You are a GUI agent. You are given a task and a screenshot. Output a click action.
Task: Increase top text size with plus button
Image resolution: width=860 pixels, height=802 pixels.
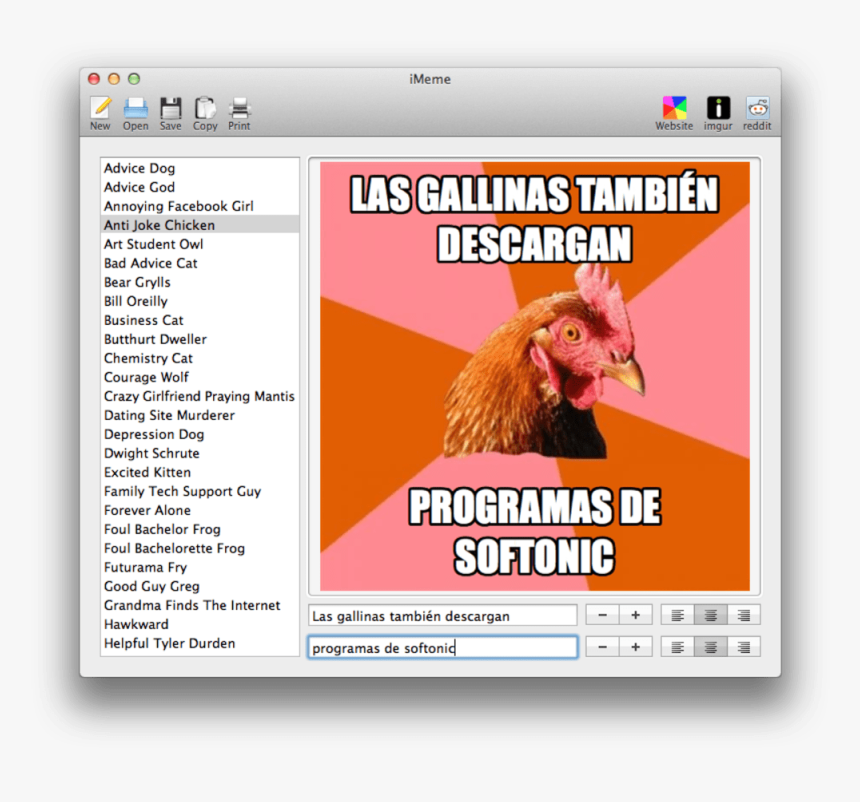pyautogui.click(x=635, y=616)
